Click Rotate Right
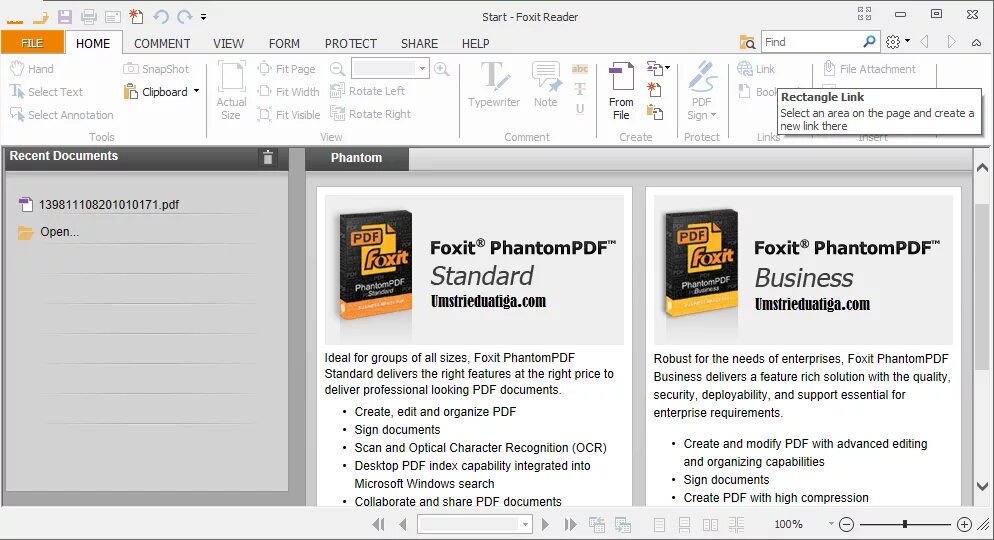This screenshot has width=994, height=540. click(x=371, y=114)
